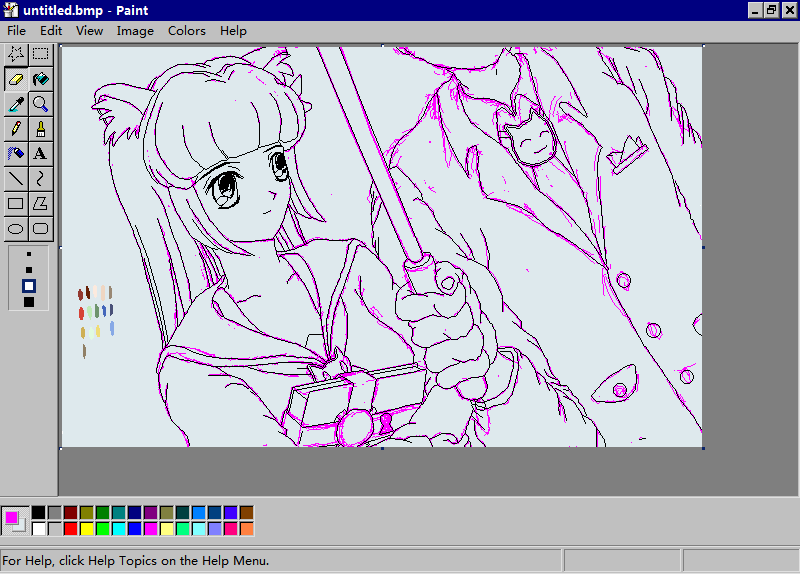Open the Colors menu
The width and height of the screenshot is (800, 574).
(x=186, y=31)
